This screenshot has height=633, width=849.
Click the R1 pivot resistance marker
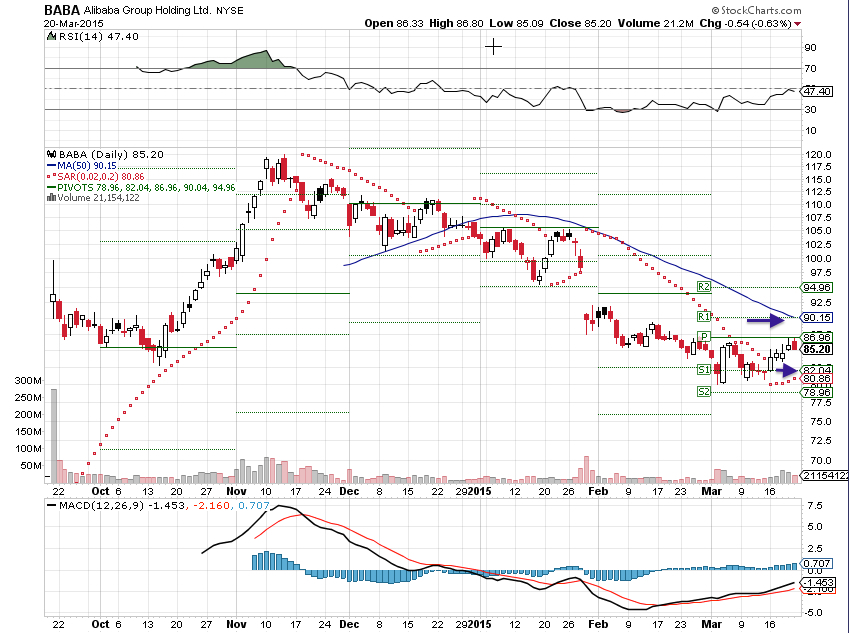pyautogui.click(x=703, y=316)
